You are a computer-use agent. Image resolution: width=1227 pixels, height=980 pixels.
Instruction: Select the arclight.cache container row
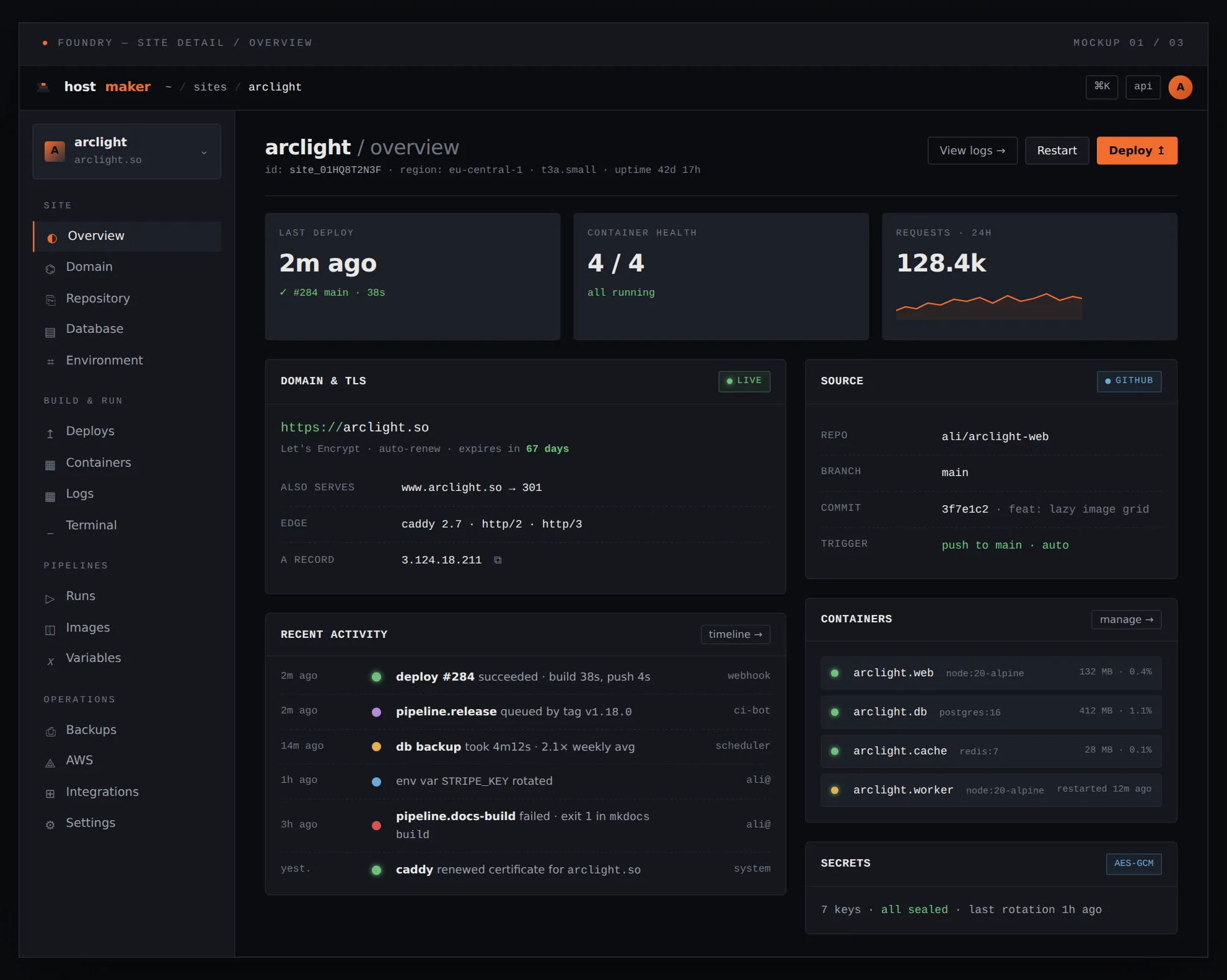991,751
